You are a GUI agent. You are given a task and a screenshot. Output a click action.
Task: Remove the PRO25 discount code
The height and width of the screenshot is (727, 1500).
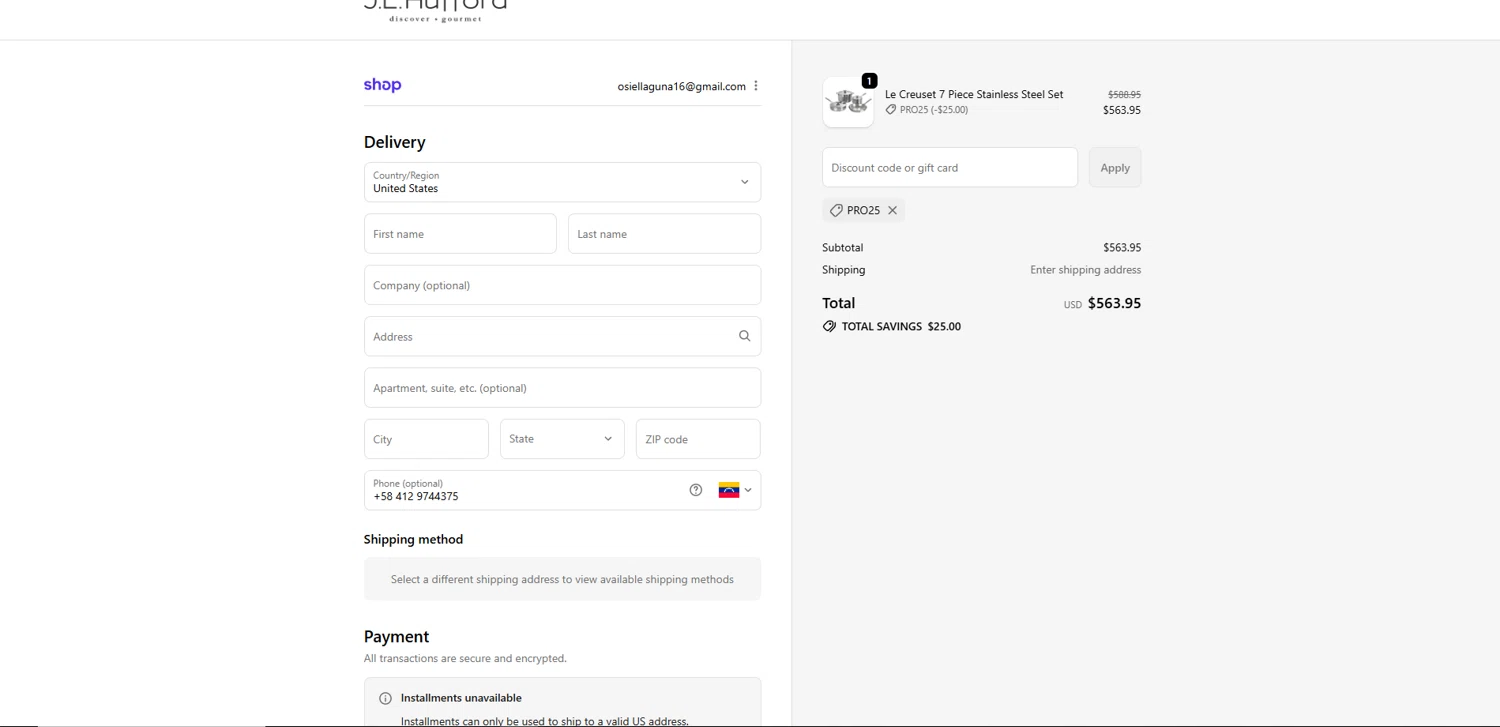tap(893, 210)
